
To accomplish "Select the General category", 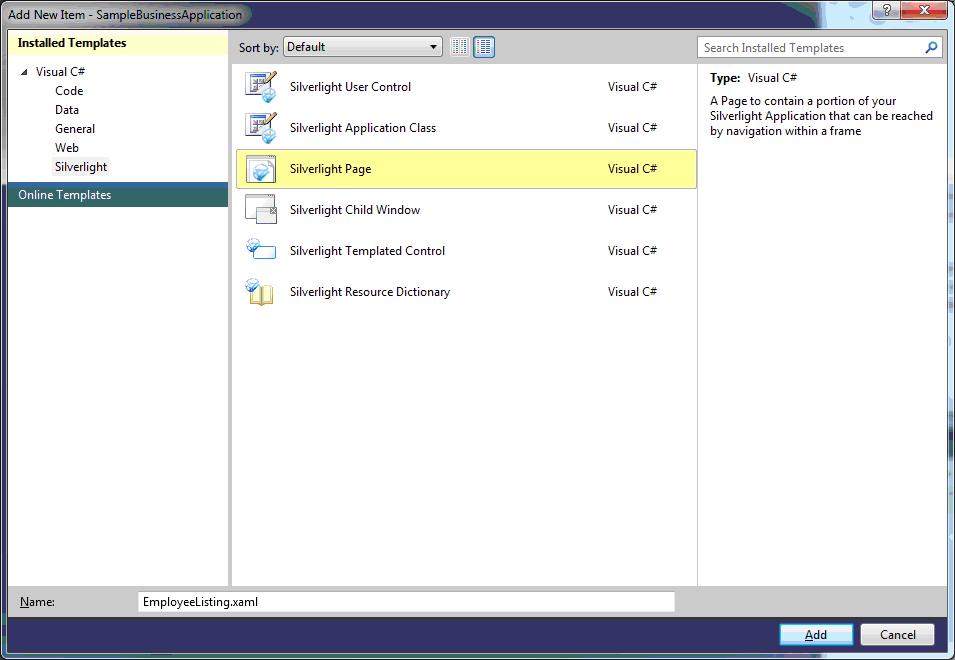I will coord(75,128).
